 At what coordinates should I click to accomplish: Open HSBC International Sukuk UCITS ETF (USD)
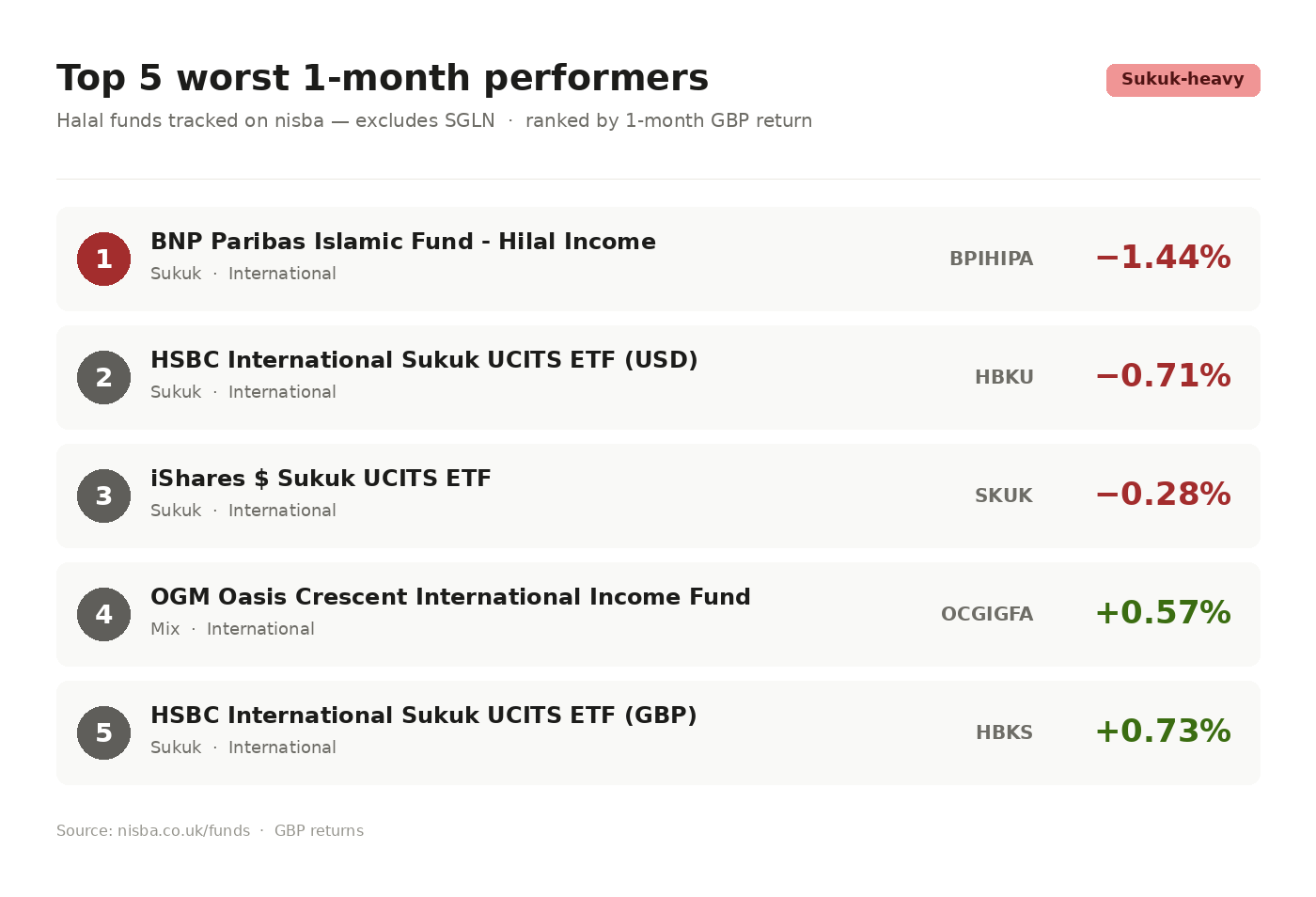[423, 360]
